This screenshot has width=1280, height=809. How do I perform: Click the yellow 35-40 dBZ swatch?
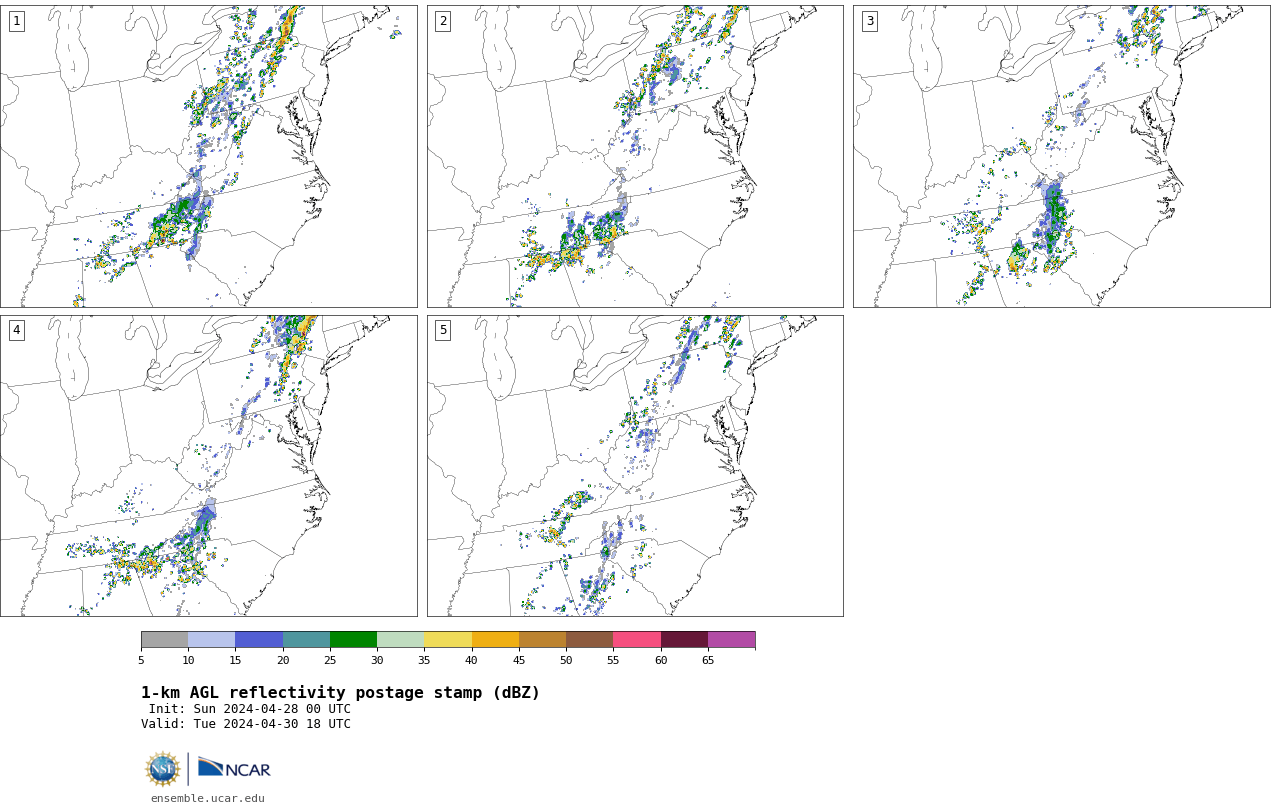448,640
